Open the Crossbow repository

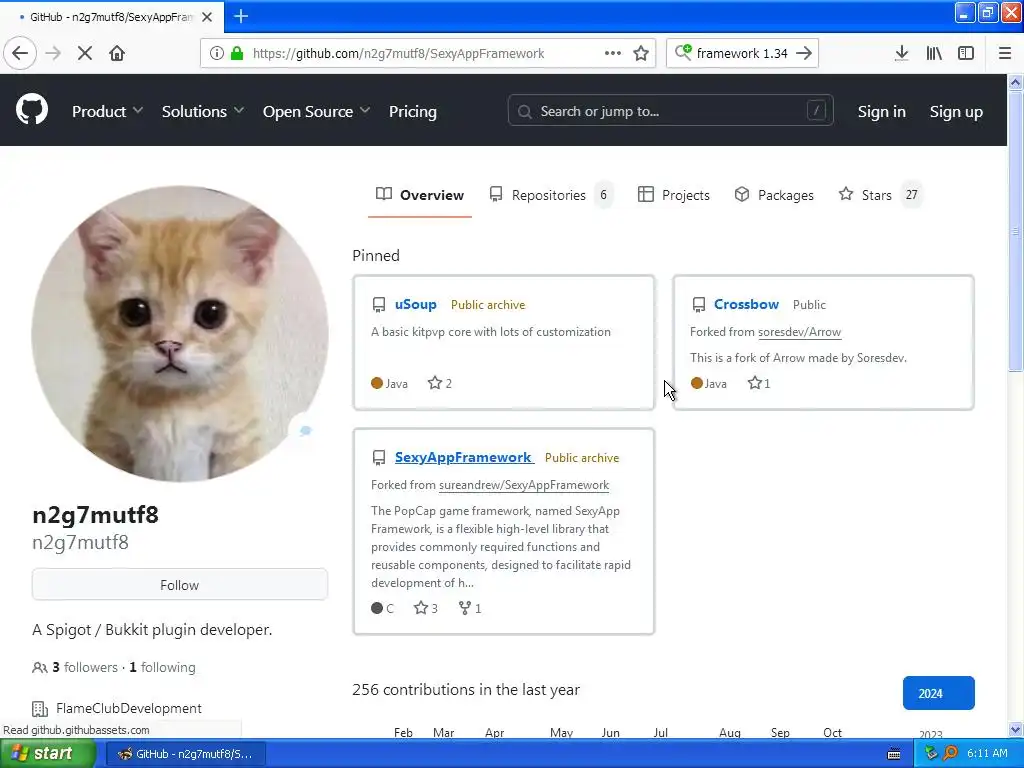746,304
